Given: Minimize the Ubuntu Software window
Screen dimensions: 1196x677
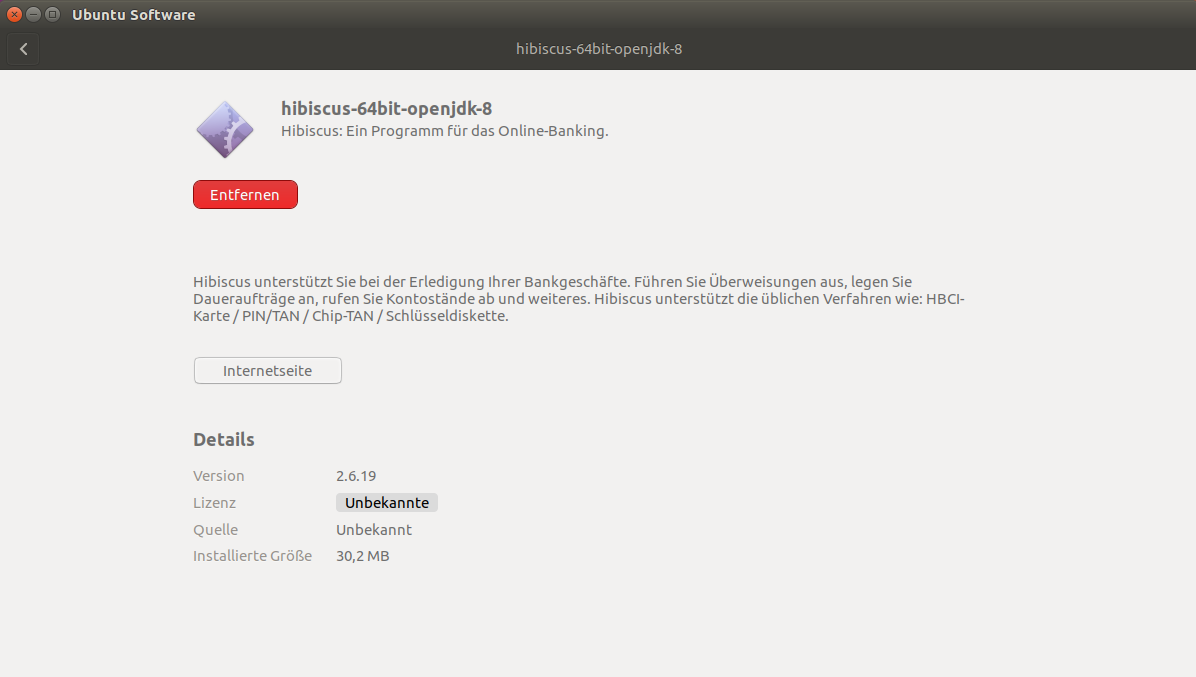Looking at the screenshot, I should [x=33, y=14].
